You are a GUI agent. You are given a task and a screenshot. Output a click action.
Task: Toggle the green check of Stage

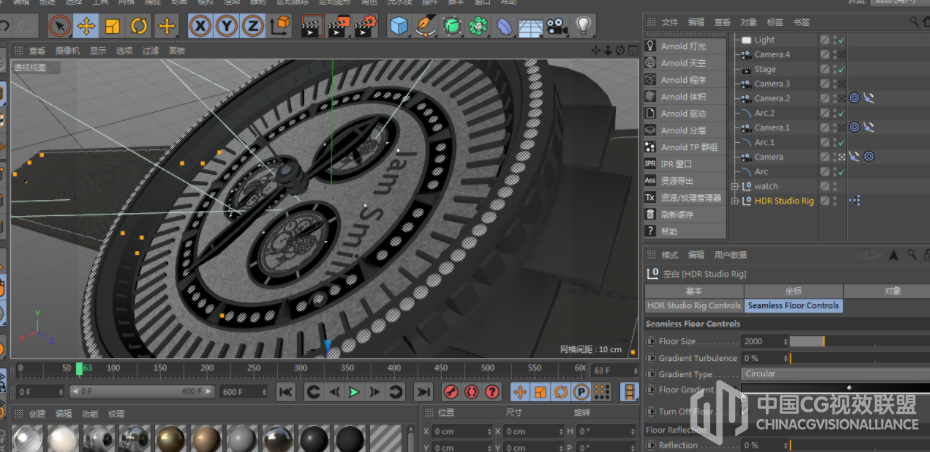(x=842, y=69)
